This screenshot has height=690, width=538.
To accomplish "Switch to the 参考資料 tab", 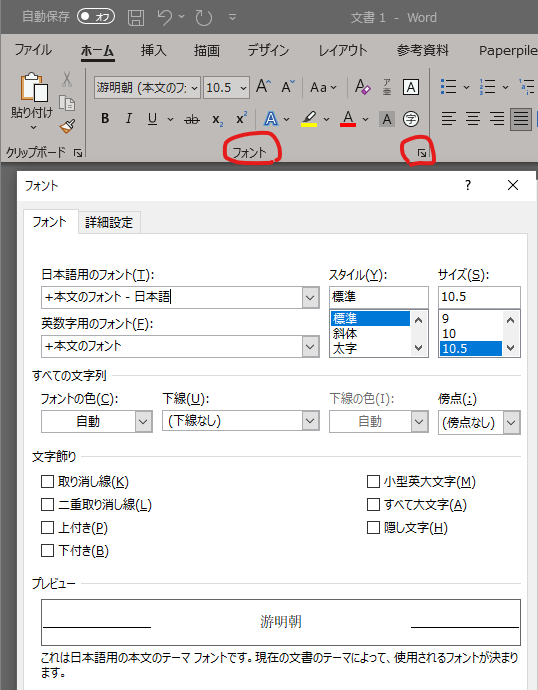I will [423, 50].
